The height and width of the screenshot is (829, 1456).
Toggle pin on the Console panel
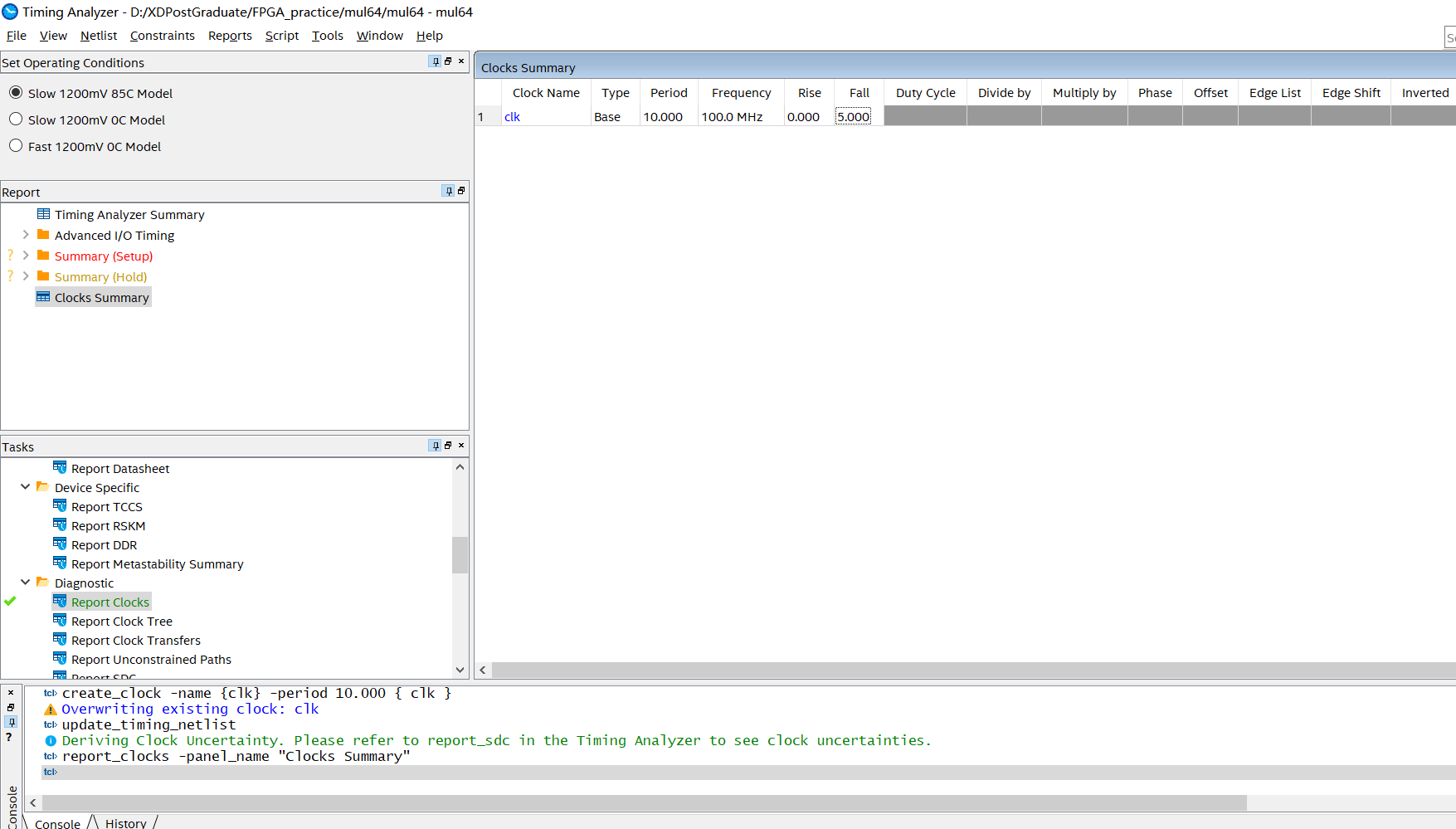click(11, 722)
